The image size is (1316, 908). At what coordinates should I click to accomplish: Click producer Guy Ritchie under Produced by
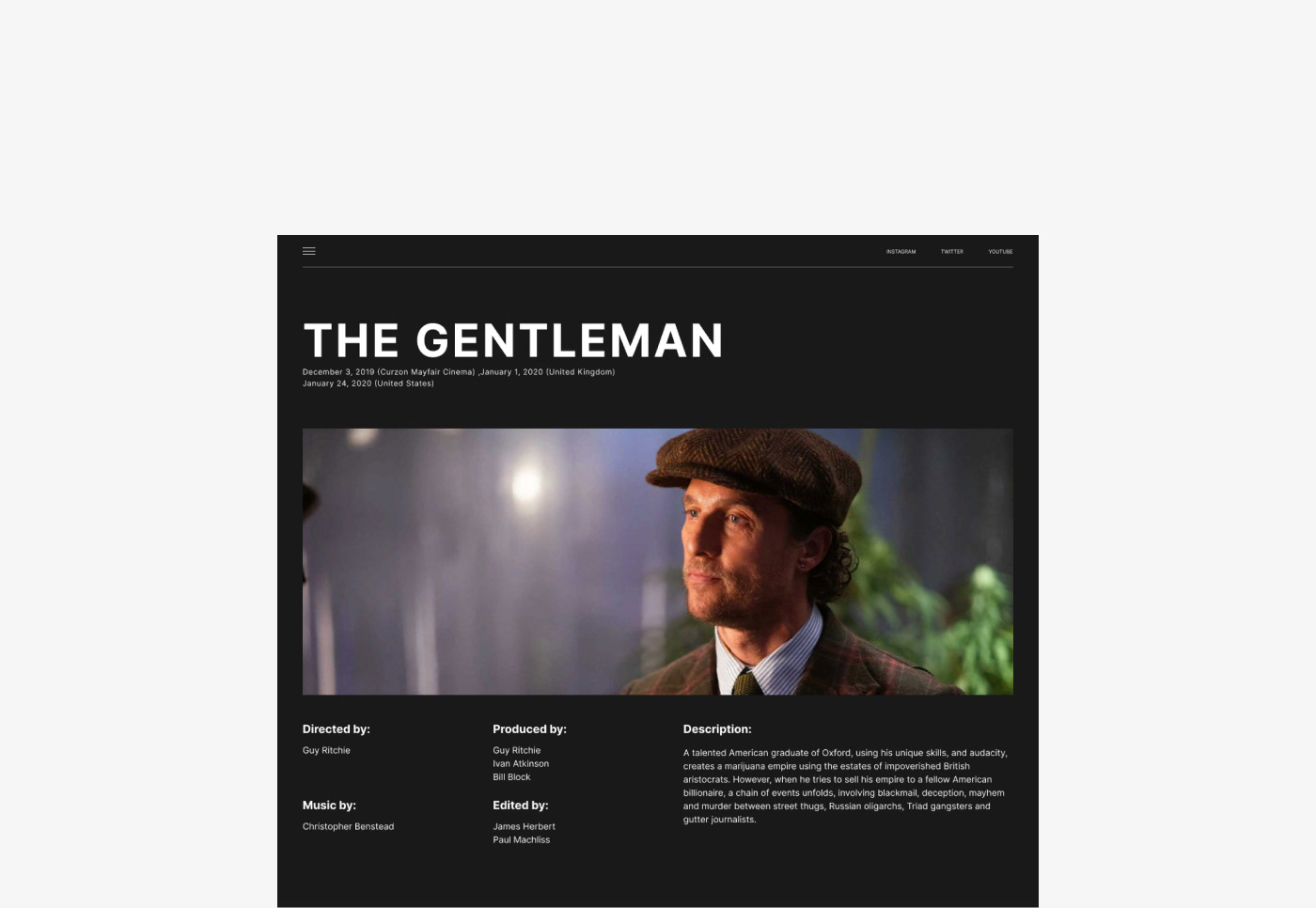coord(517,750)
